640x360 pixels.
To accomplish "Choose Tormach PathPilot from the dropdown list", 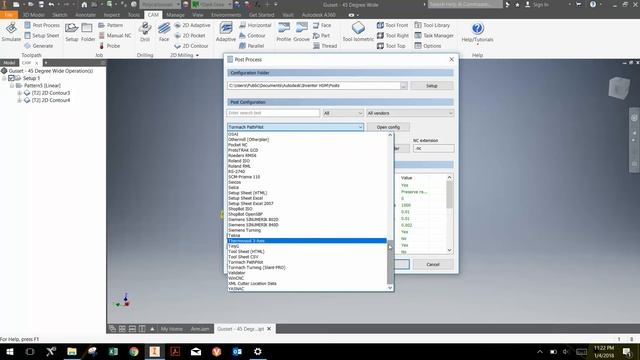I will point(307,262).
